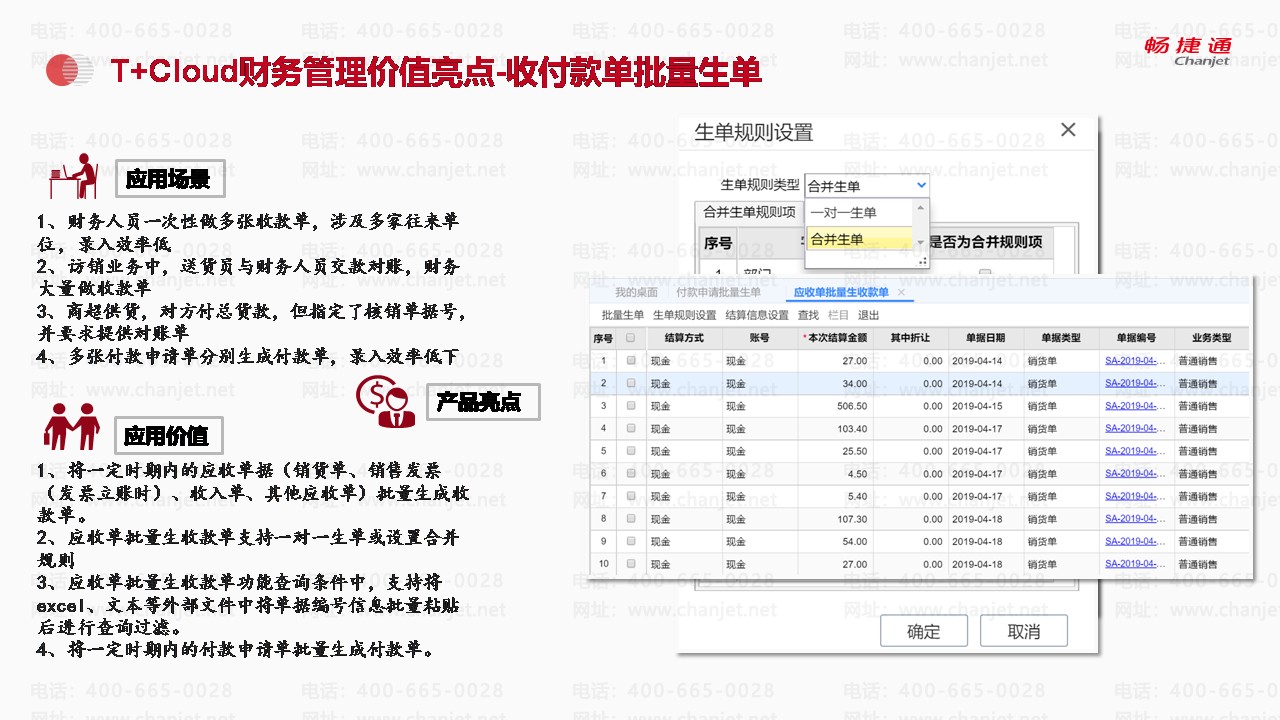Open the 生单规则类型 combo box
The width and height of the screenshot is (1280, 720).
point(867,185)
